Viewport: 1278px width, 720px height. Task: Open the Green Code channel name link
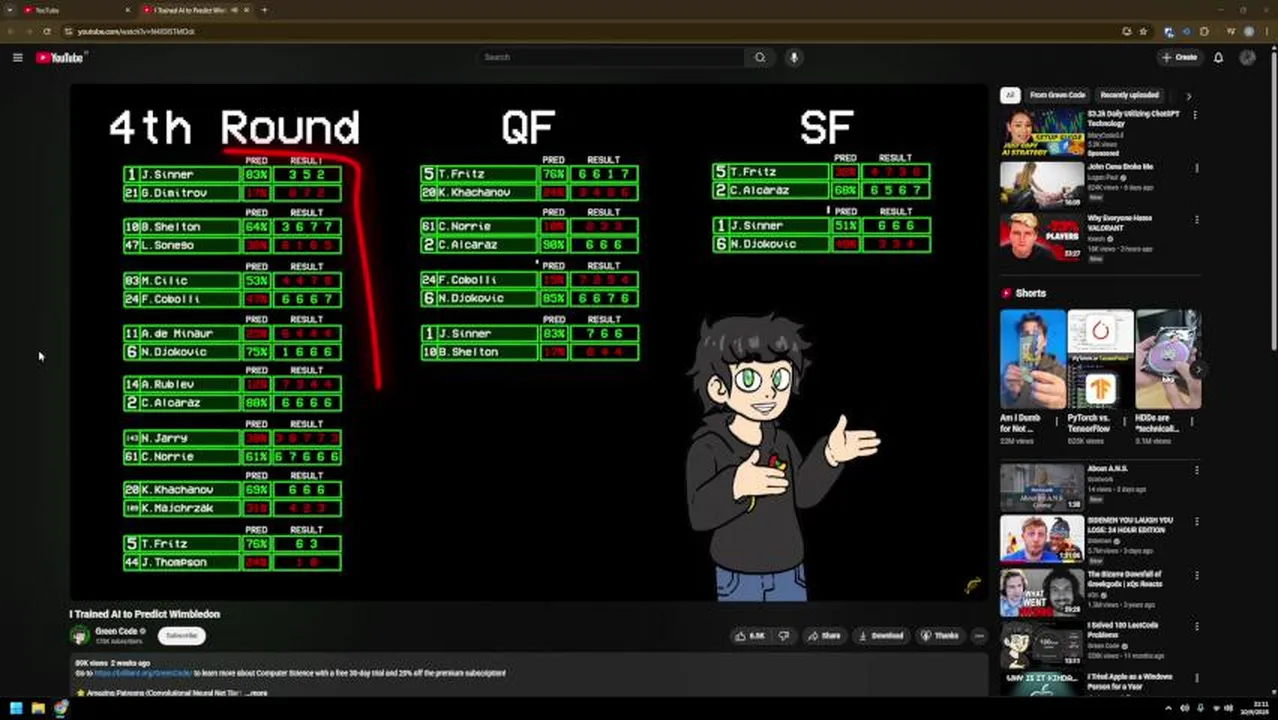click(x=117, y=631)
